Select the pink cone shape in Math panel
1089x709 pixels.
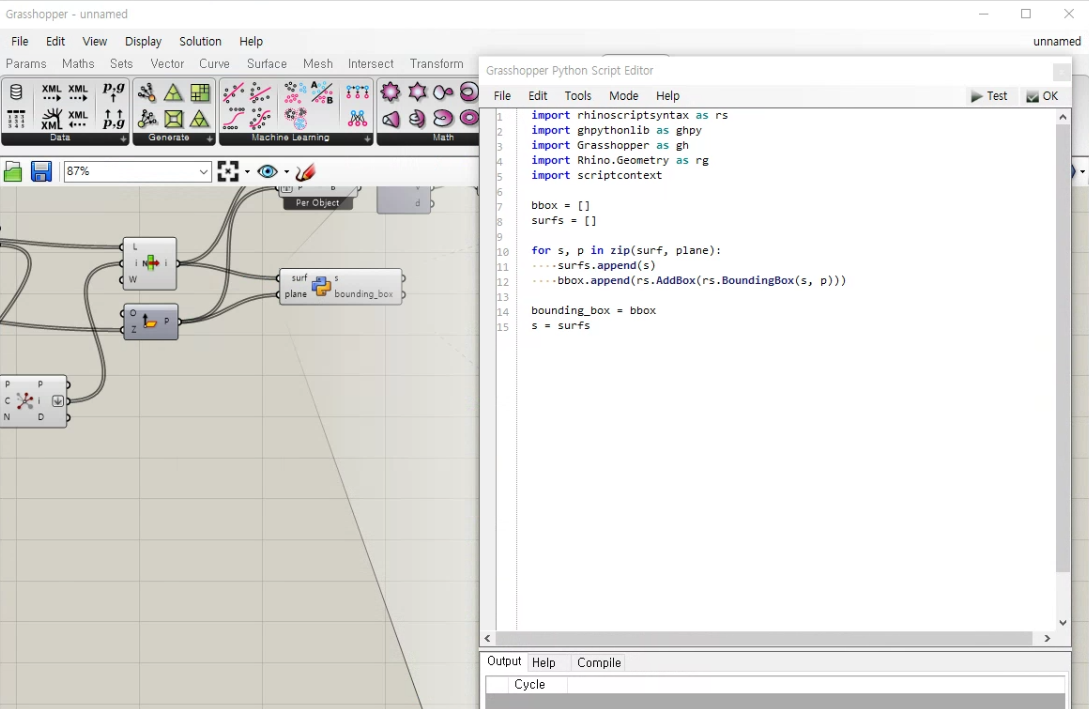[x=390, y=119]
